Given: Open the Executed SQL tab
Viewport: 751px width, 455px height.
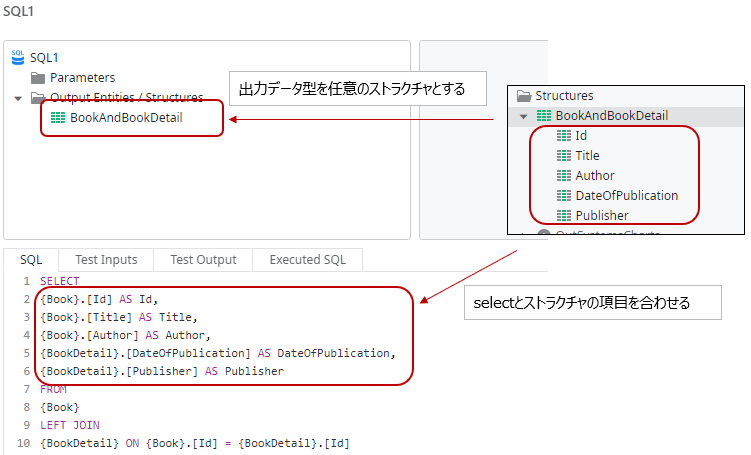Looking at the screenshot, I should tap(307, 260).
